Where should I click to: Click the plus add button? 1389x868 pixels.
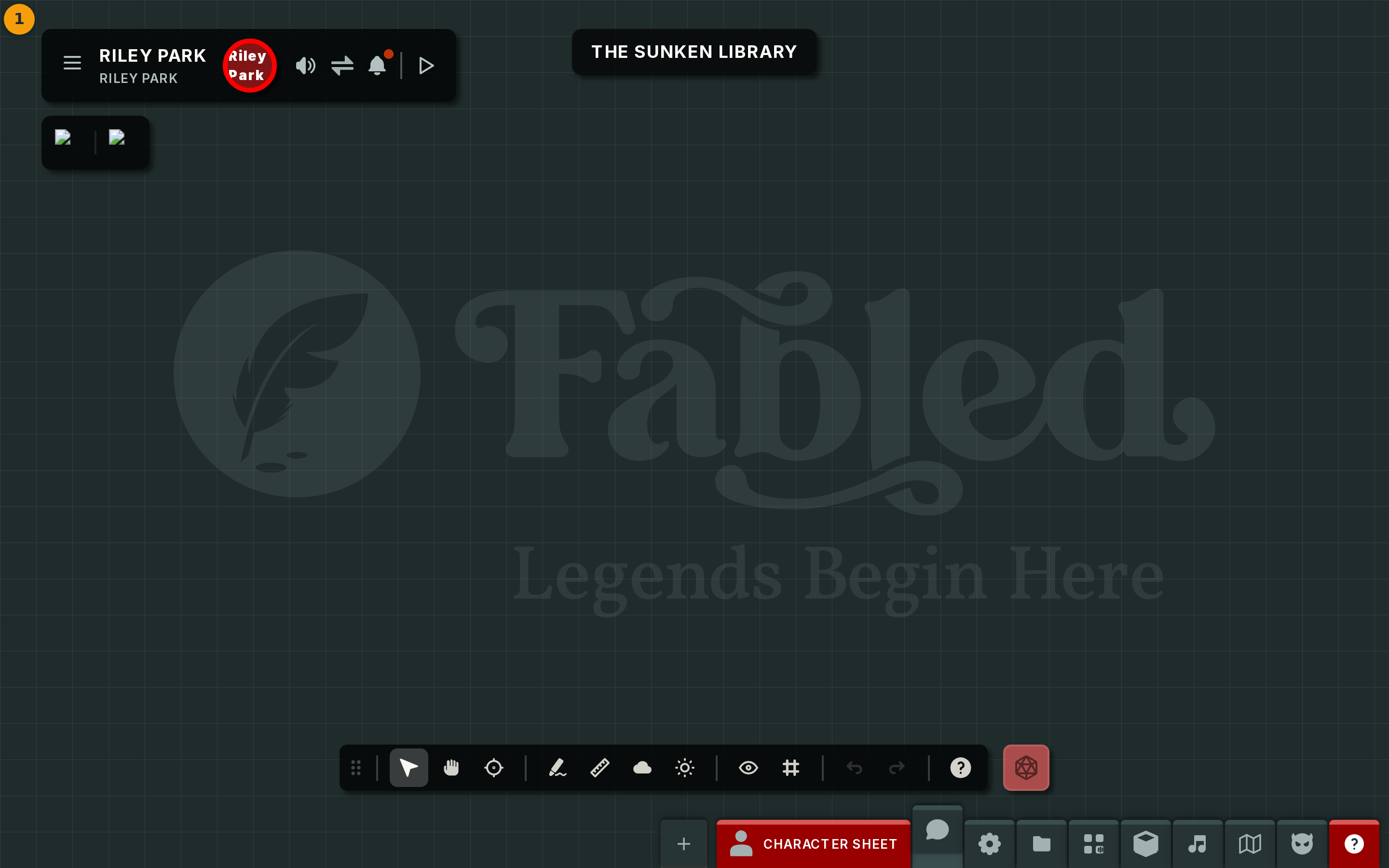click(x=683, y=844)
